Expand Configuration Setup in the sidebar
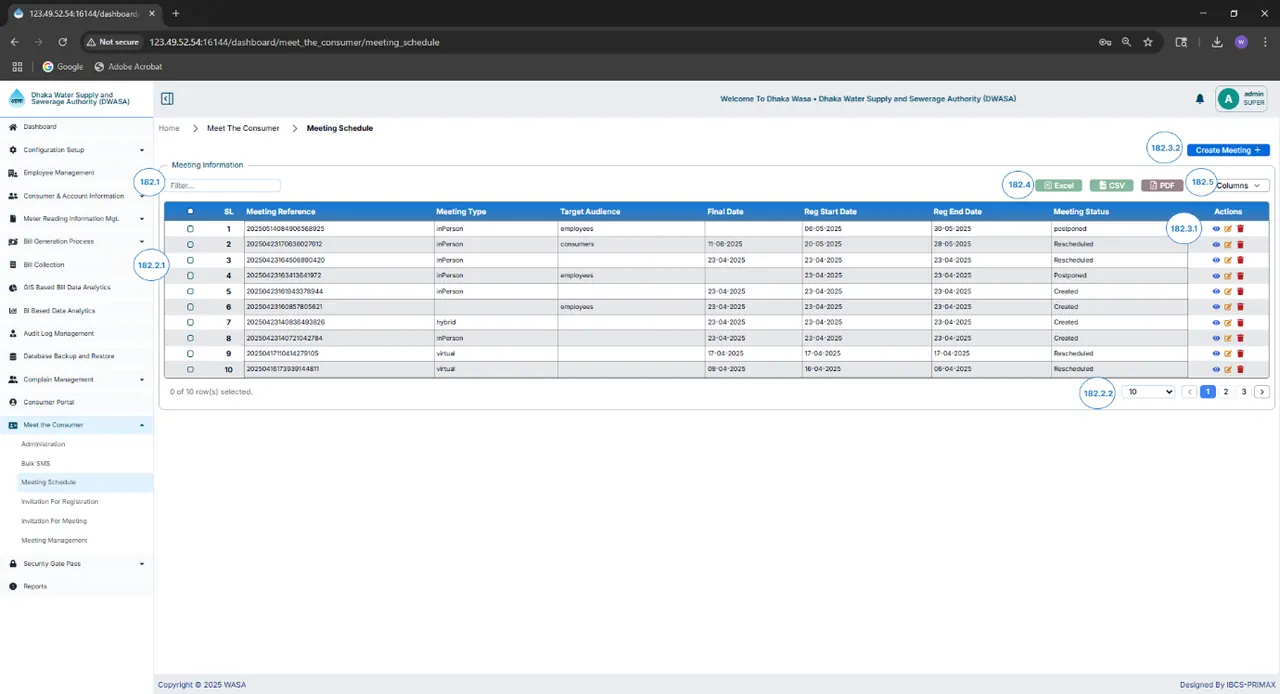The width and height of the screenshot is (1280, 694). (77, 150)
